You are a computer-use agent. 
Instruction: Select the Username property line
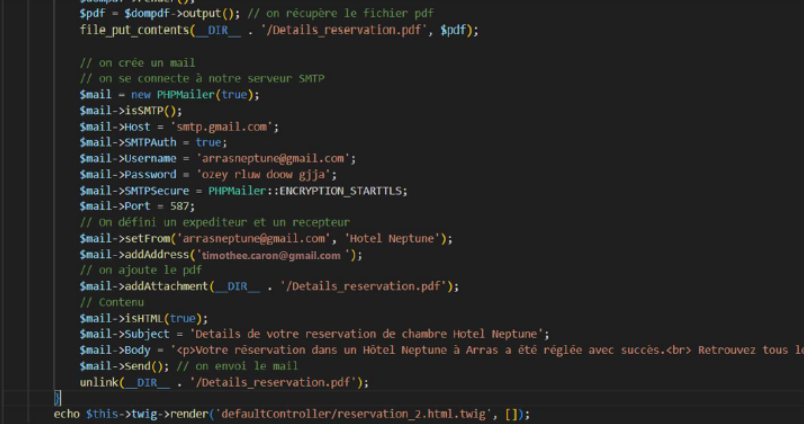click(x=217, y=159)
